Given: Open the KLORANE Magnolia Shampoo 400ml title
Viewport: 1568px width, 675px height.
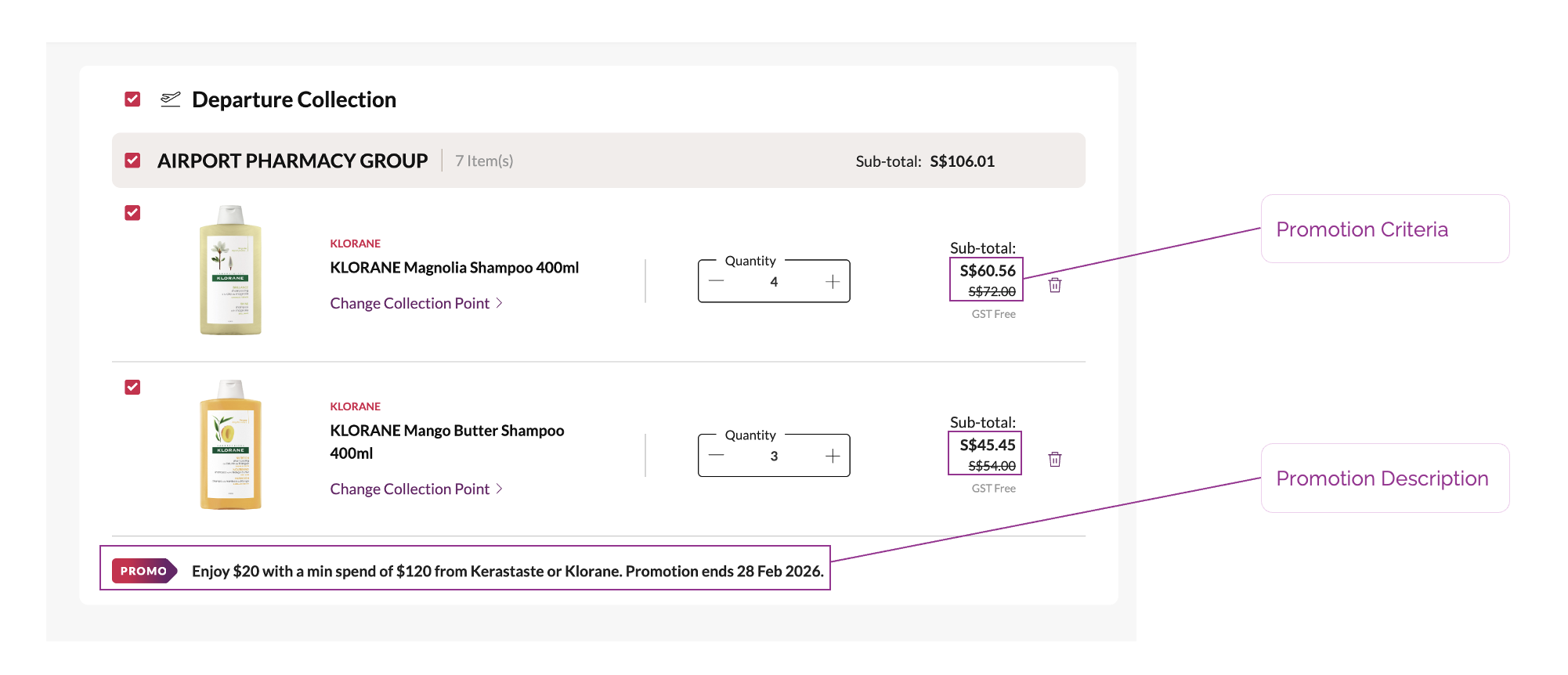Looking at the screenshot, I should (x=454, y=268).
